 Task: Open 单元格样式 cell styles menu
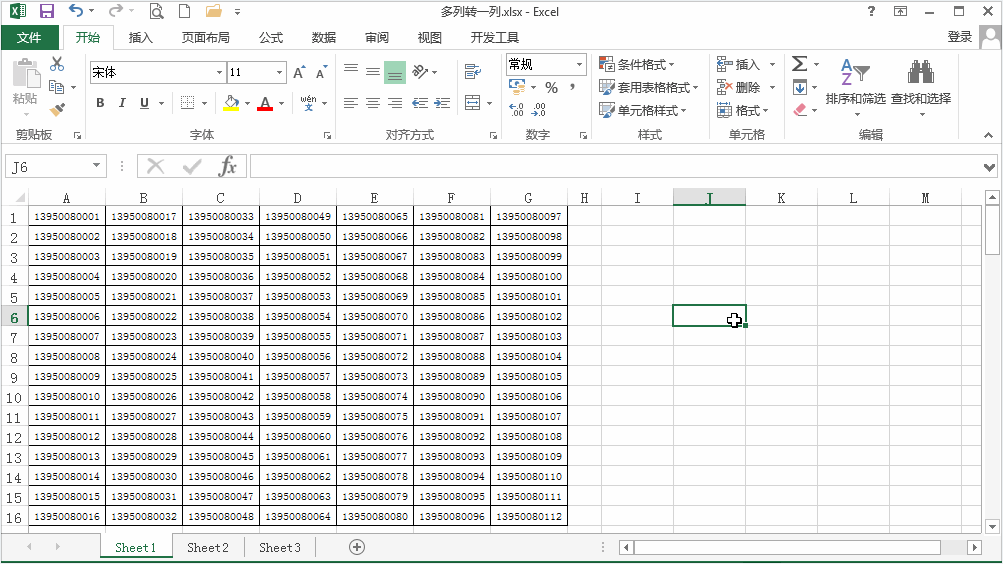pos(643,110)
